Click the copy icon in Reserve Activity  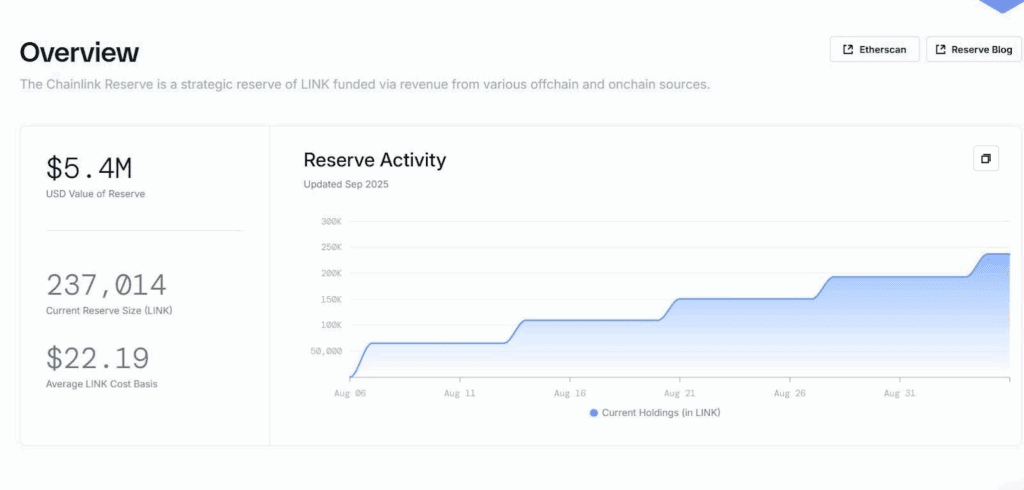coord(985,159)
